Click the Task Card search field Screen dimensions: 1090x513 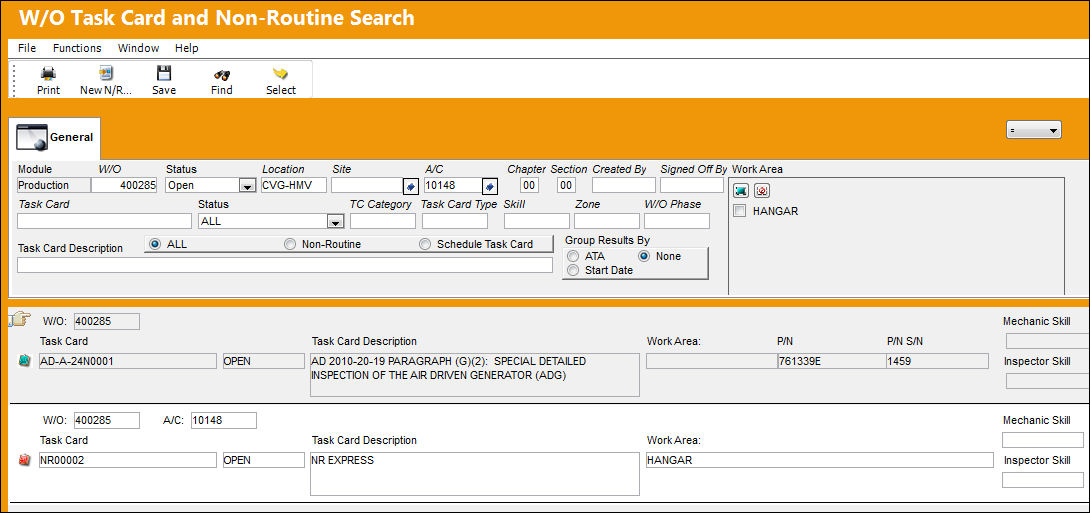tap(104, 221)
